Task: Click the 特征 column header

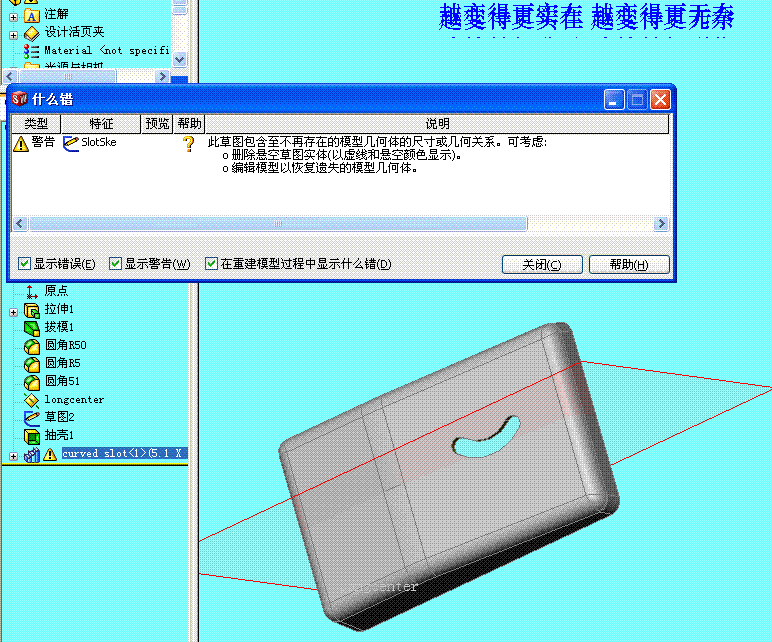Action: 101,124
